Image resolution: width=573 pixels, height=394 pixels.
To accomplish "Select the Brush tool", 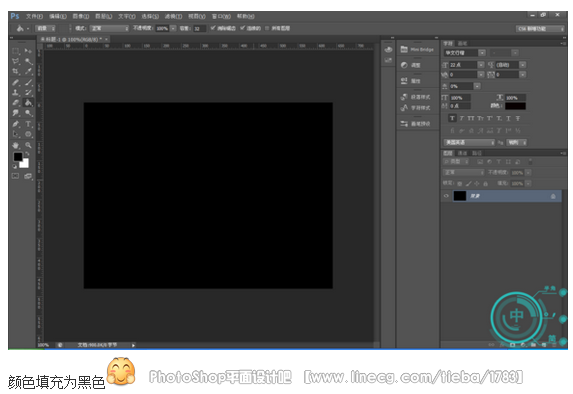I will coord(28,82).
